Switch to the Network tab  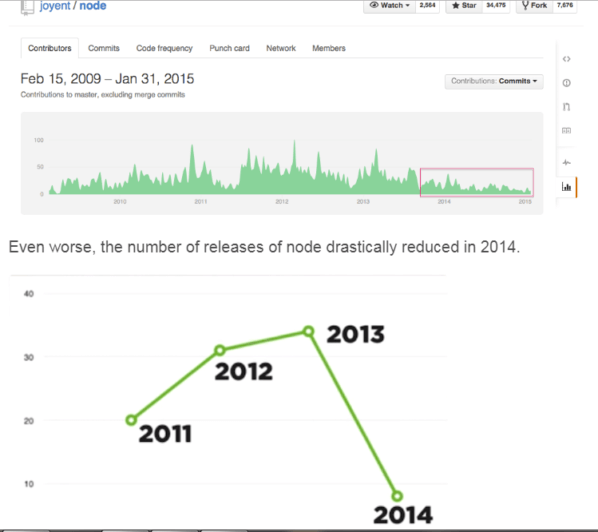(x=281, y=48)
